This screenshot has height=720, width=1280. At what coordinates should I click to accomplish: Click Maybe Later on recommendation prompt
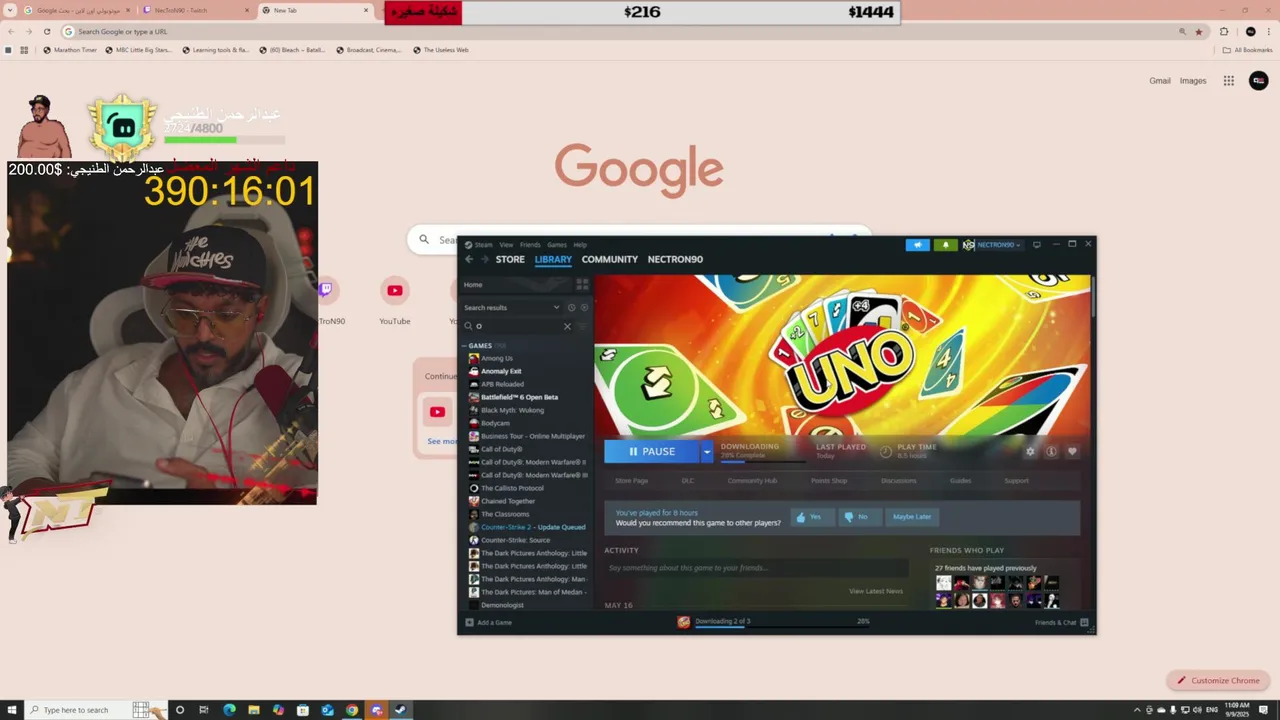pyautogui.click(x=912, y=517)
